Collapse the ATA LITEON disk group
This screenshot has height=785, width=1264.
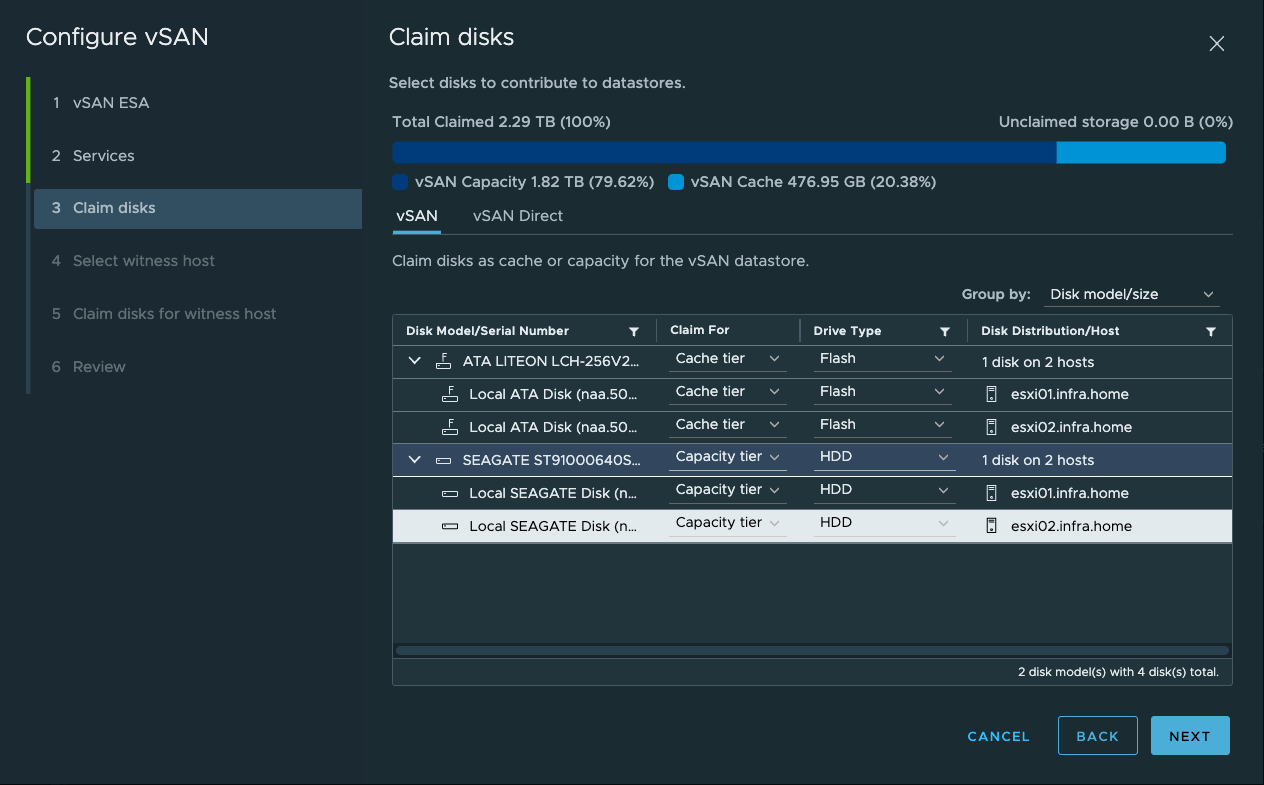[414, 360]
